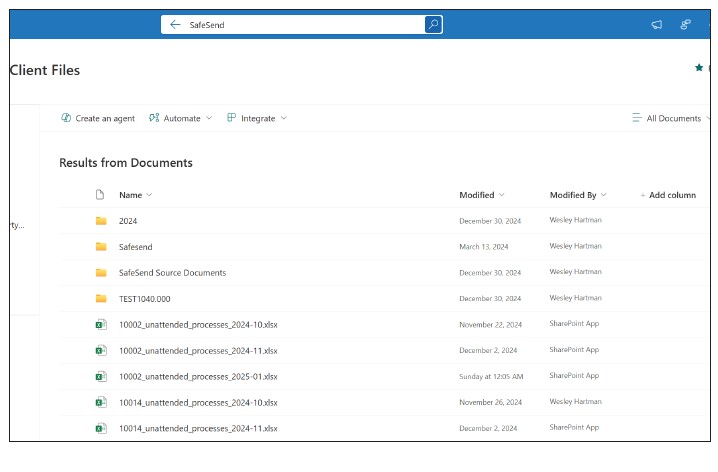Expand the Integrate dropdown menu

click(x=256, y=118)
